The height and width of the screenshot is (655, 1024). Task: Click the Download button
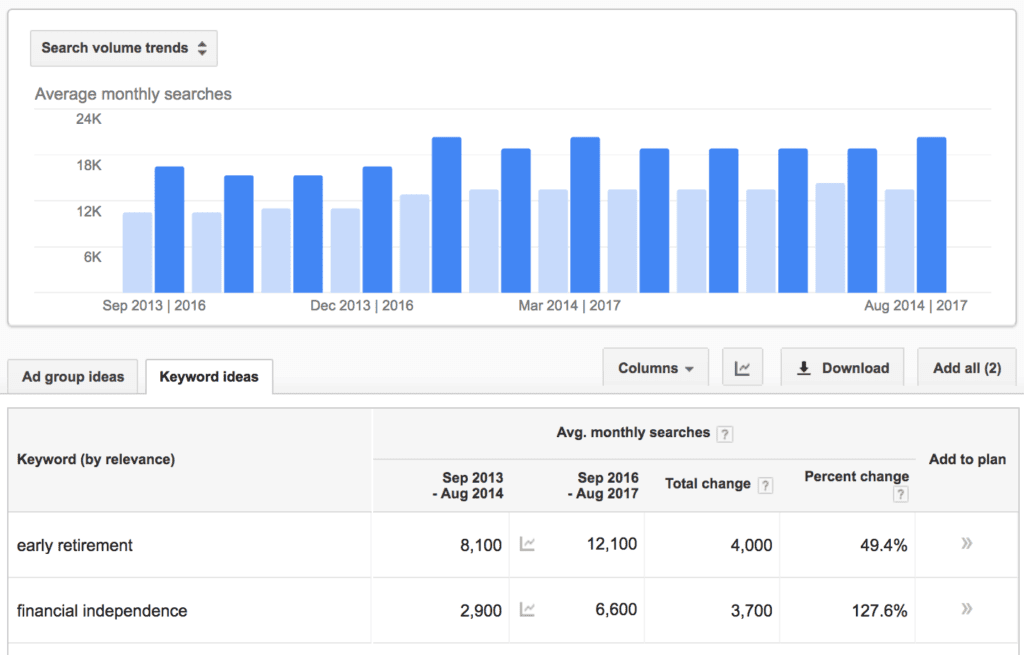(x=842, y=367)
